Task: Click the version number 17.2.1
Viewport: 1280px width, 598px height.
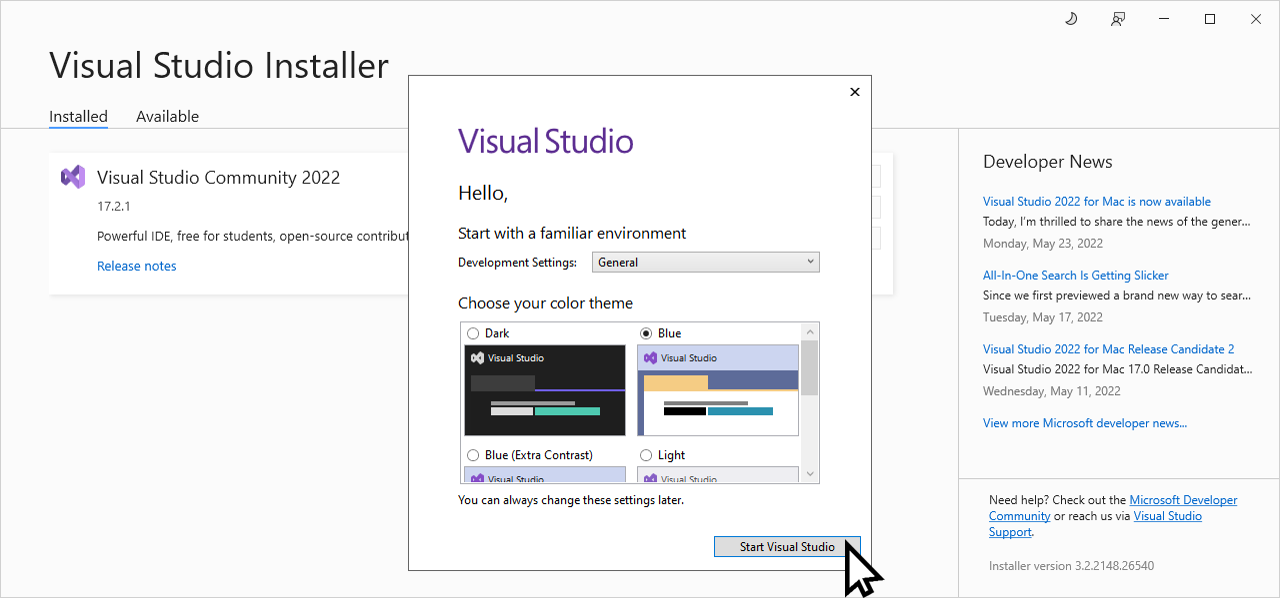Action: point(114,206)
